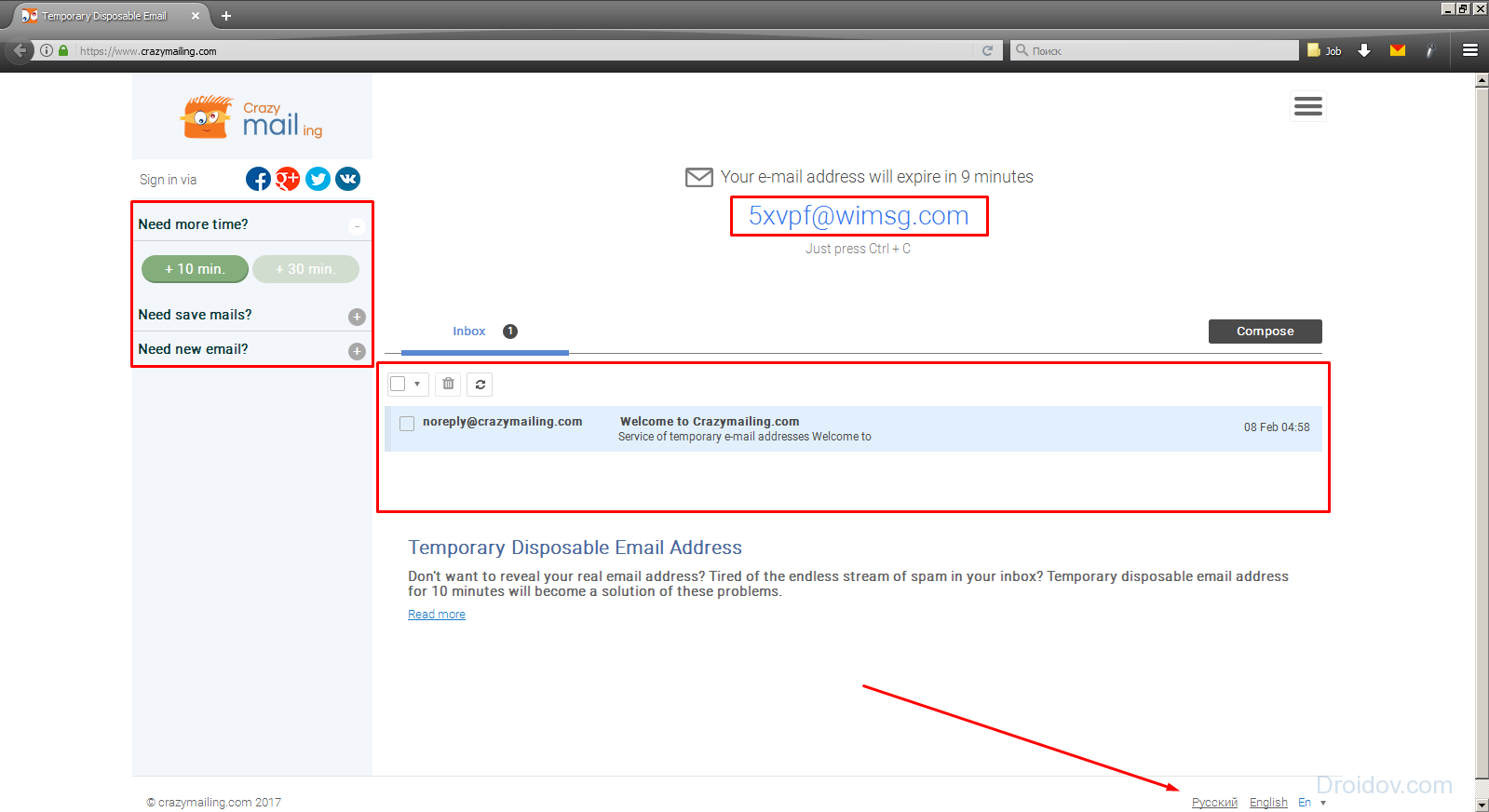Click the Temporary Disposable Email Address heading
The height and width of the screenshot is (812, 1489).
point(575,548)
